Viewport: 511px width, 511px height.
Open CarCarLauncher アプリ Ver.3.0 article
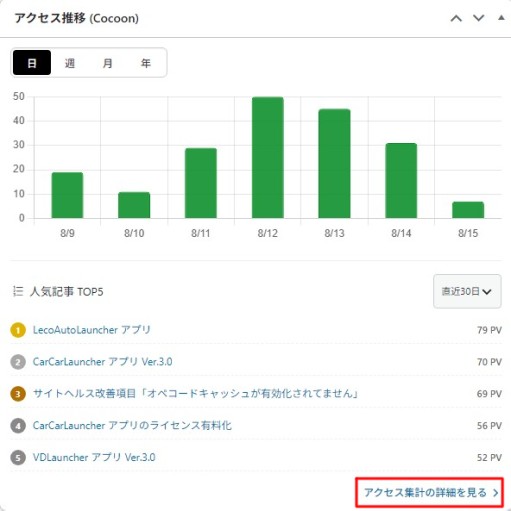(102, 362)
